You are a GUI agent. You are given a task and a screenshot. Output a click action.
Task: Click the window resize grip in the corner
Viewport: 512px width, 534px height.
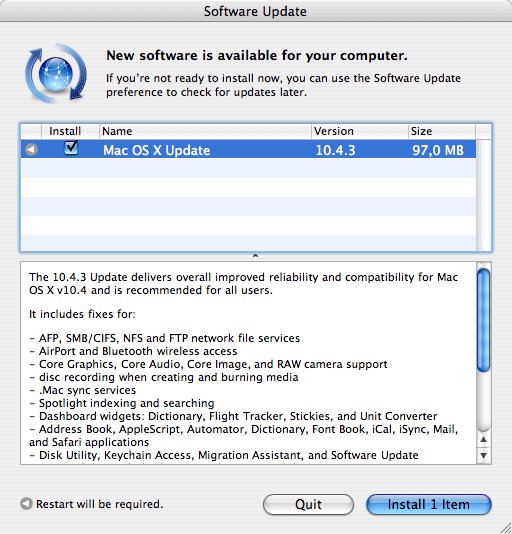click(x=506, y=528)
